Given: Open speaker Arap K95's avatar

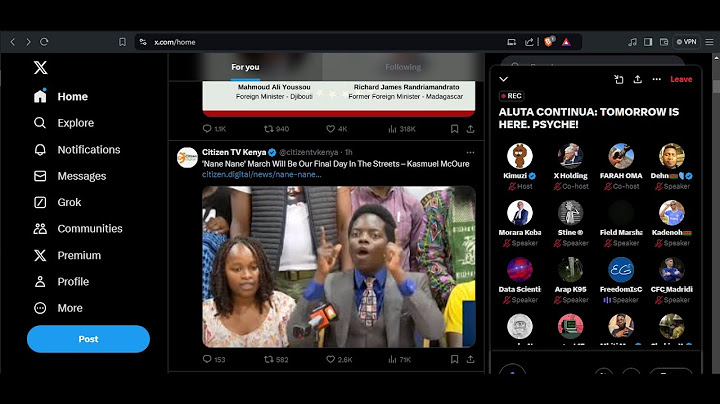Looking at the screenshot, I should pos(570,269).
